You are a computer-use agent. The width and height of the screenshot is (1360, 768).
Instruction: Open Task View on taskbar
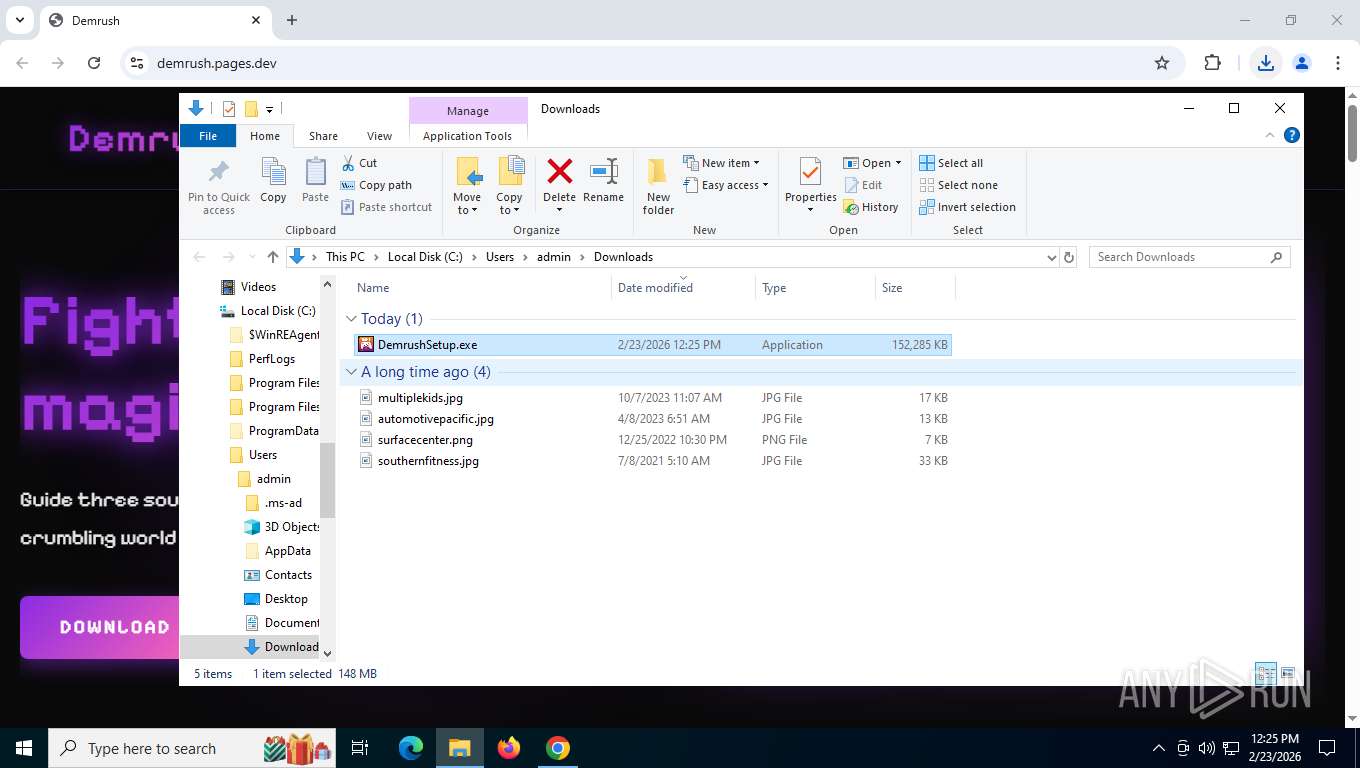coord(360,748)
